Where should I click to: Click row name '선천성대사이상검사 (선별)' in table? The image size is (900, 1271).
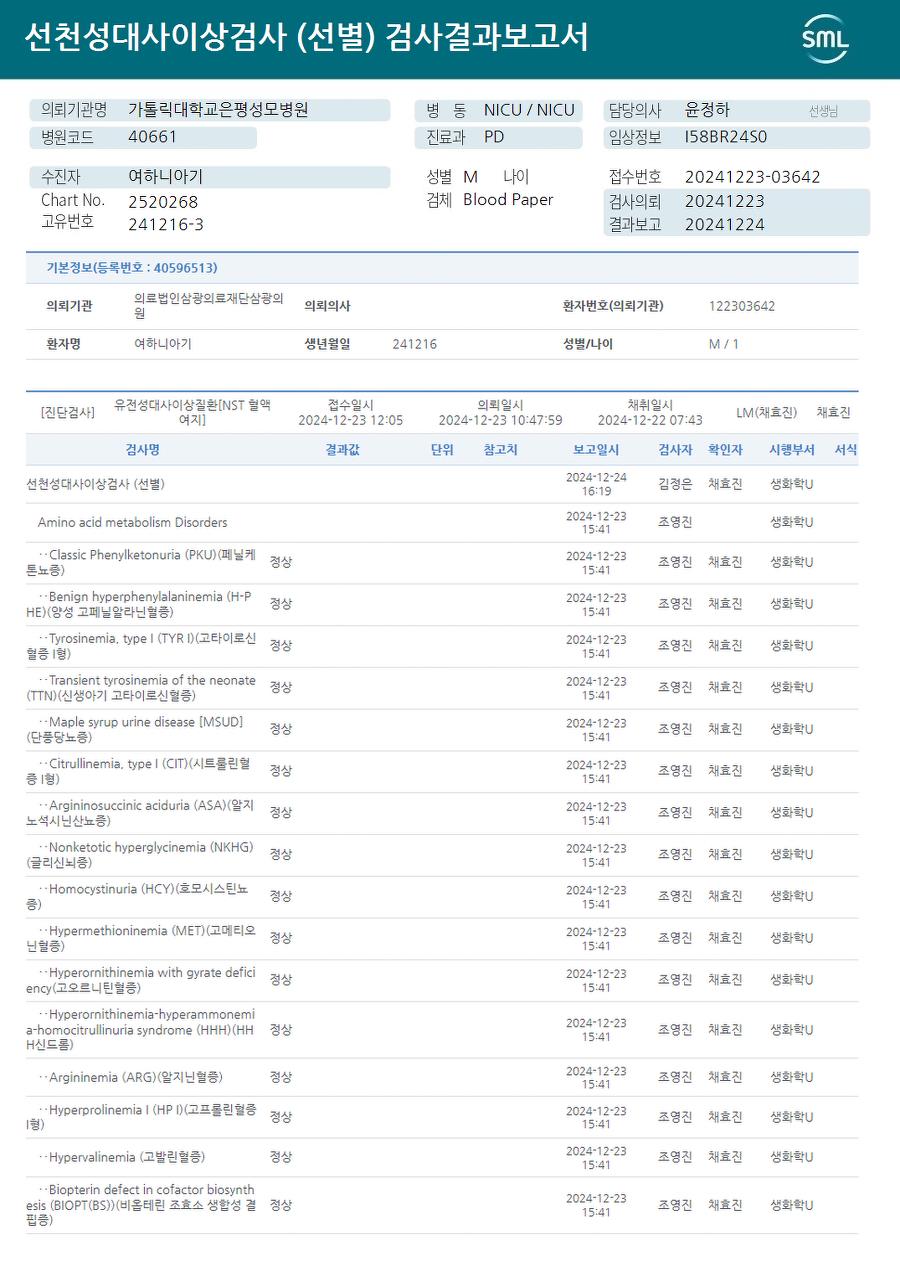[96, 484]
